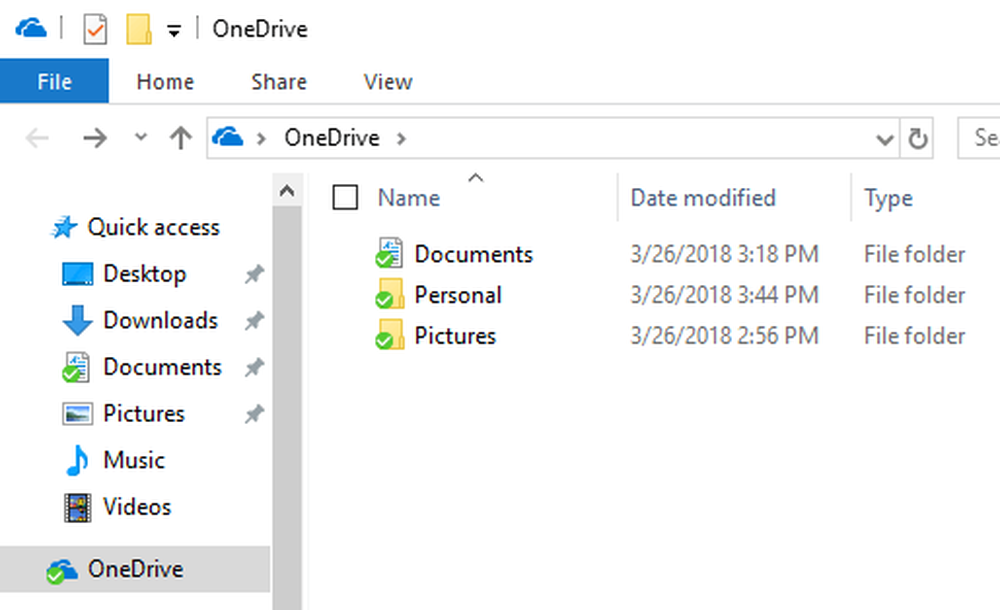Go up one folder level
Viewport: 1000px width, 610px height.
click(x=181, y=138)
